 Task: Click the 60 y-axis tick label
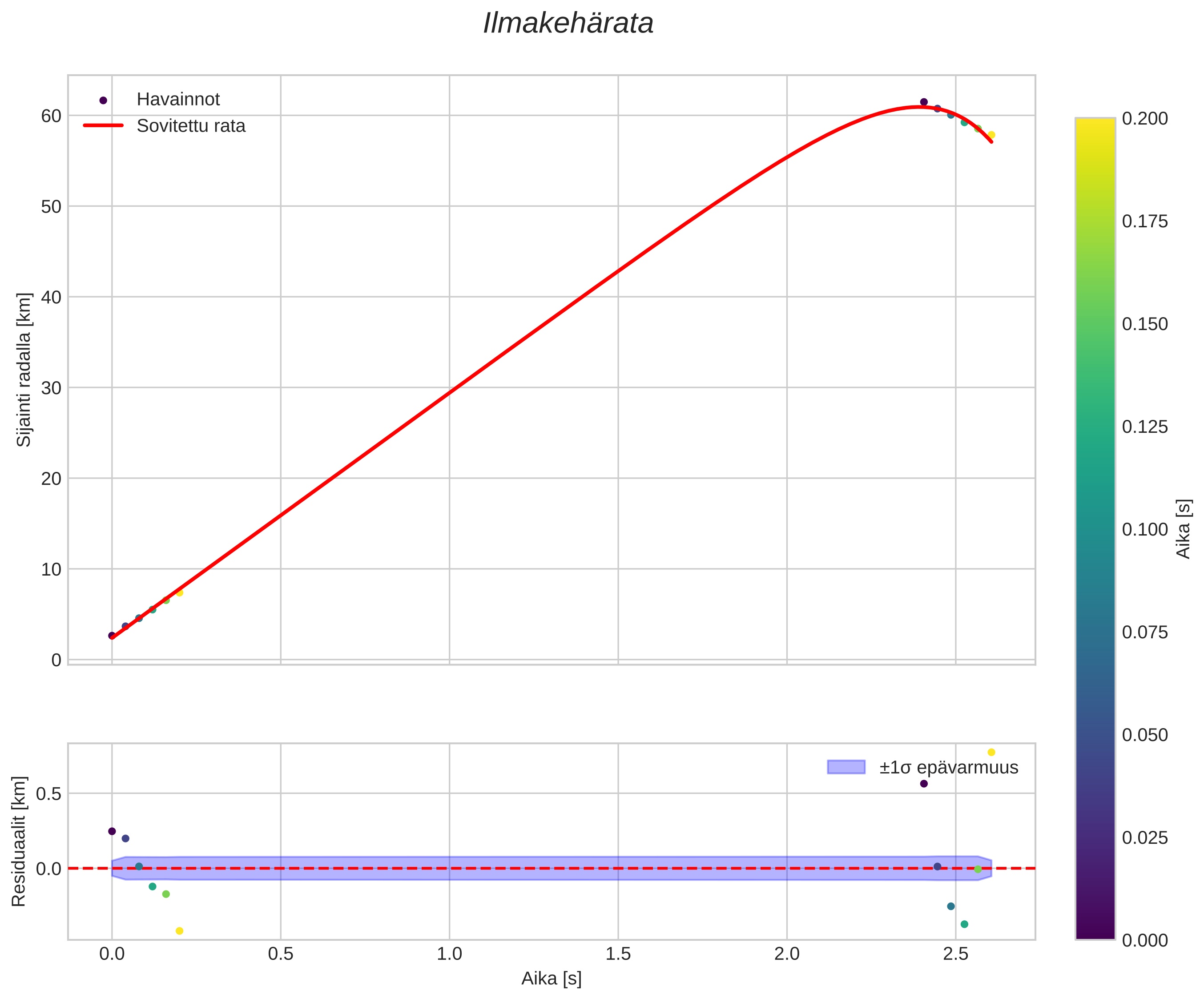click(x=51, y=117)
